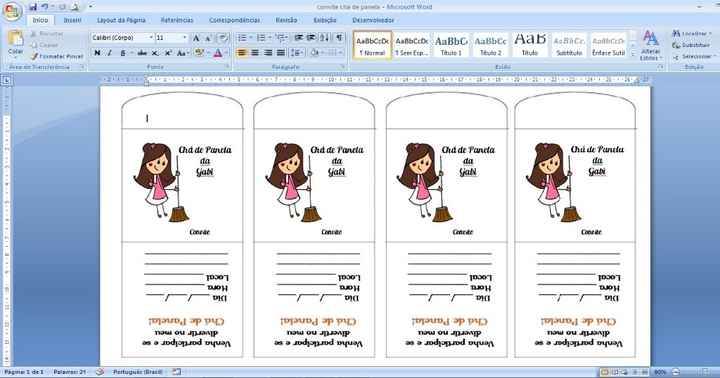This screenshot has width=720, height=378.
Task: Switch to the Início tab
Action: [x=40, y=20]
